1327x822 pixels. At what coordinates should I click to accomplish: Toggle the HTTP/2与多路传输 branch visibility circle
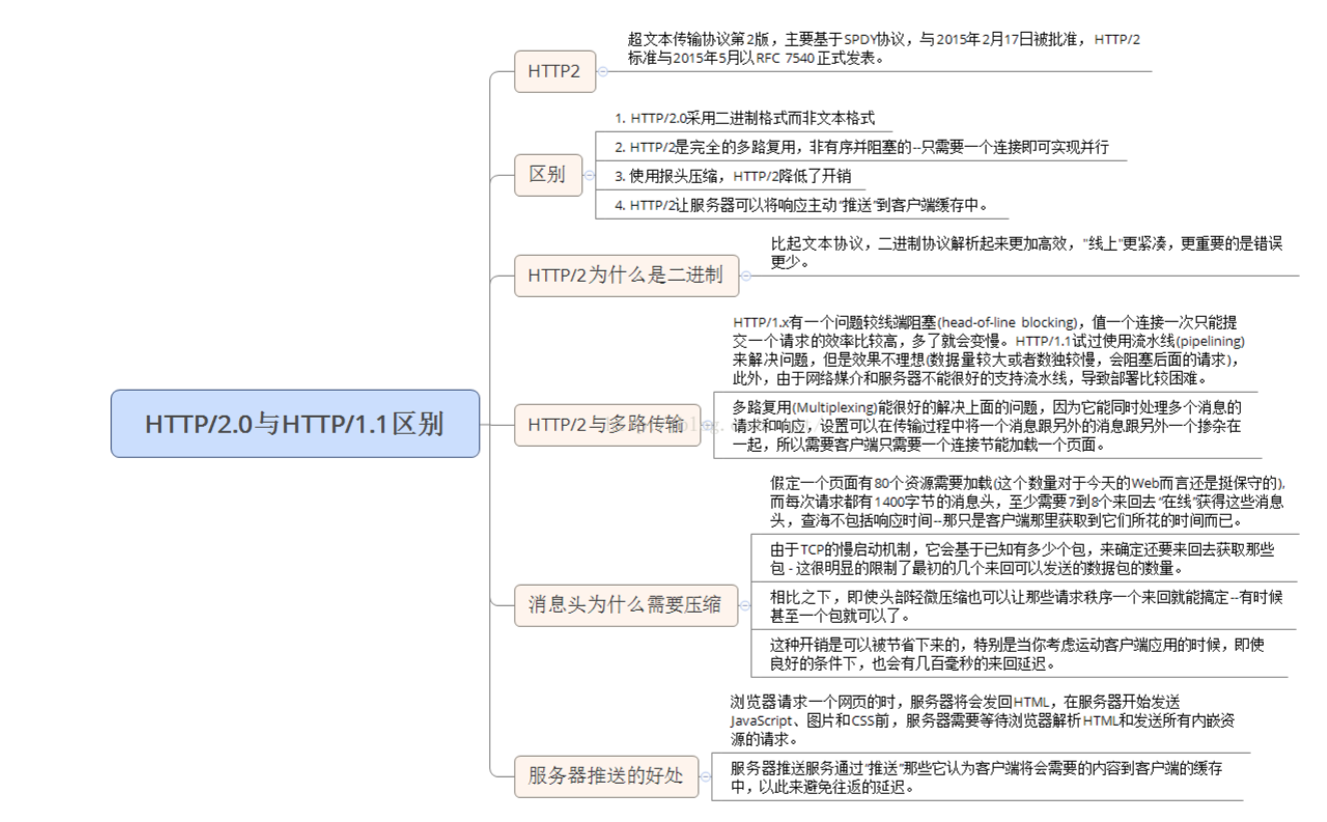(x=709, y=424)
